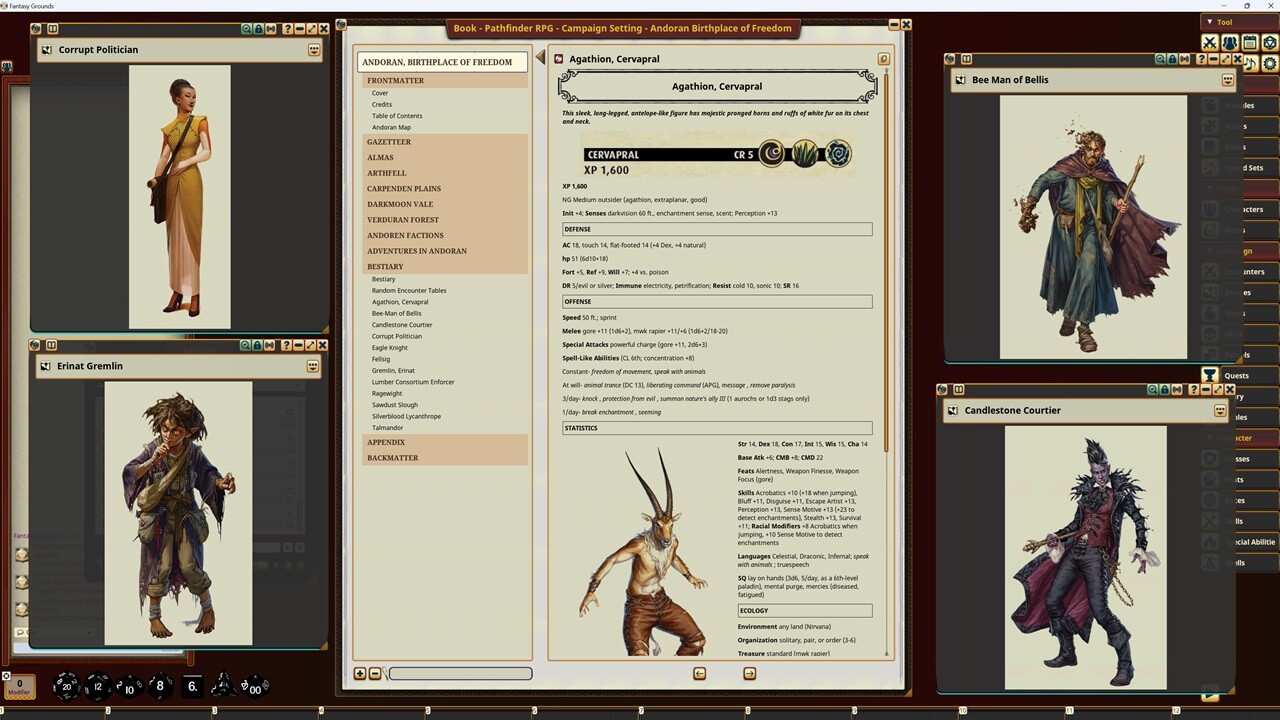Click the search field at the book window bottom
This screenshot has height=720, width=1280.
[460, 673]
